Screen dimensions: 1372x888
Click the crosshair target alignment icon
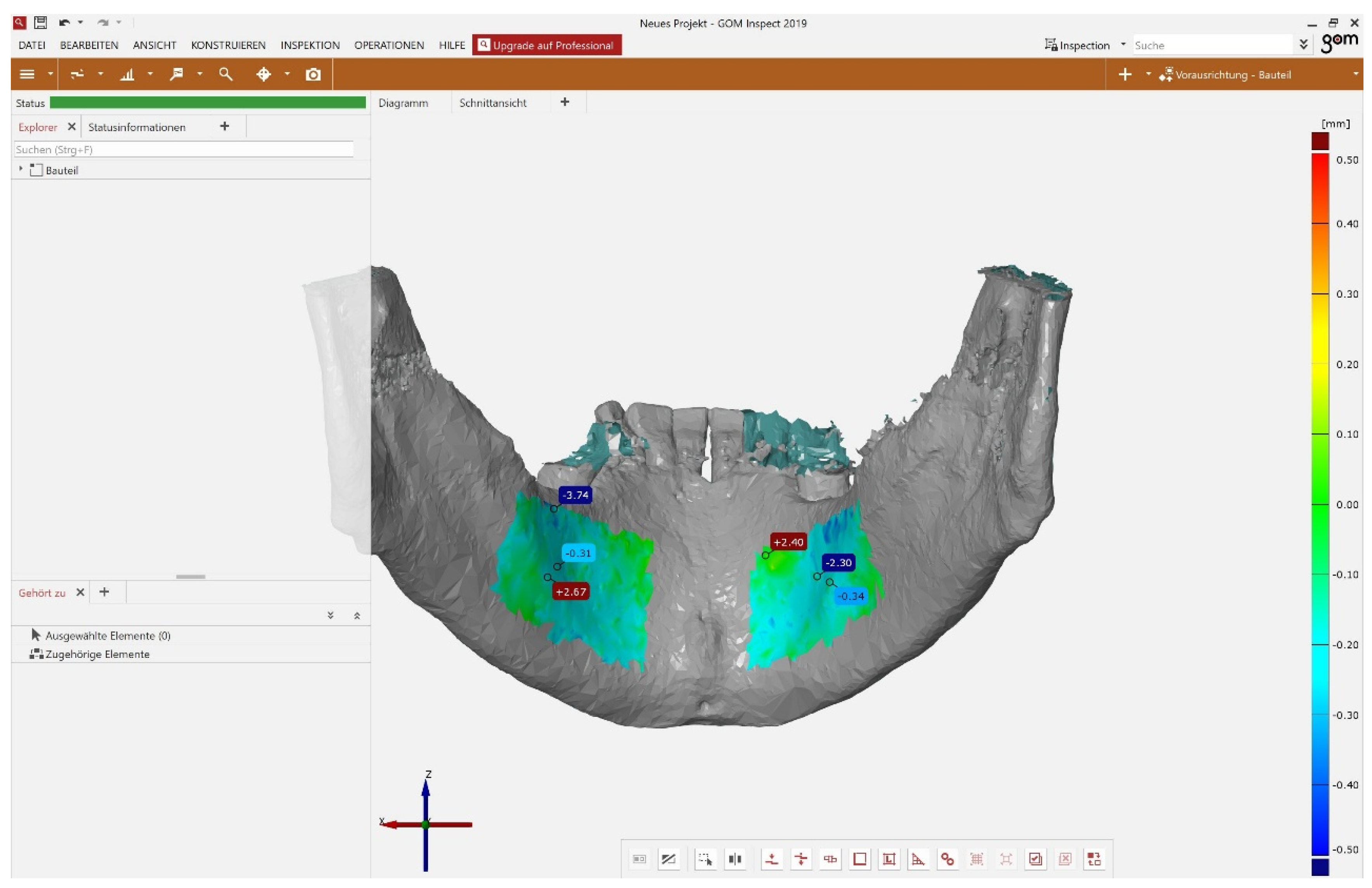pos(263,75)
